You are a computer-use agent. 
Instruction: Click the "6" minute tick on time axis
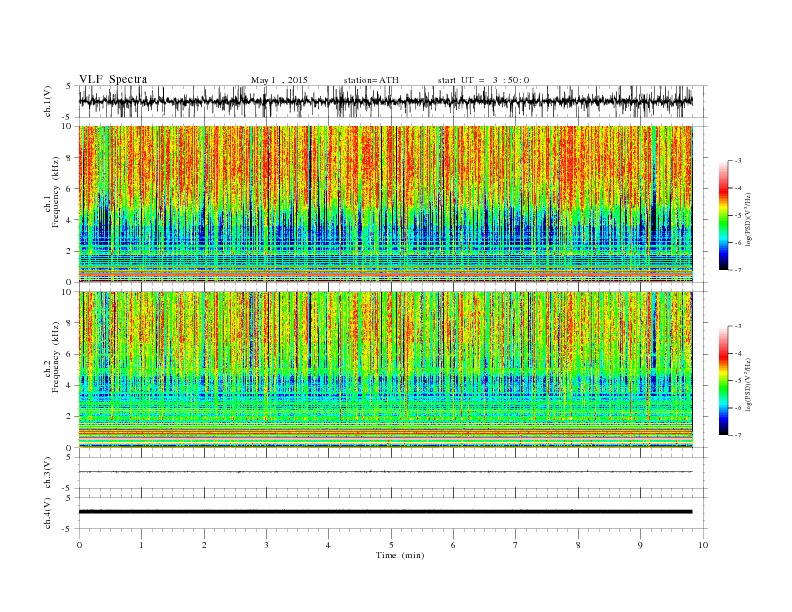click(453, 545)
